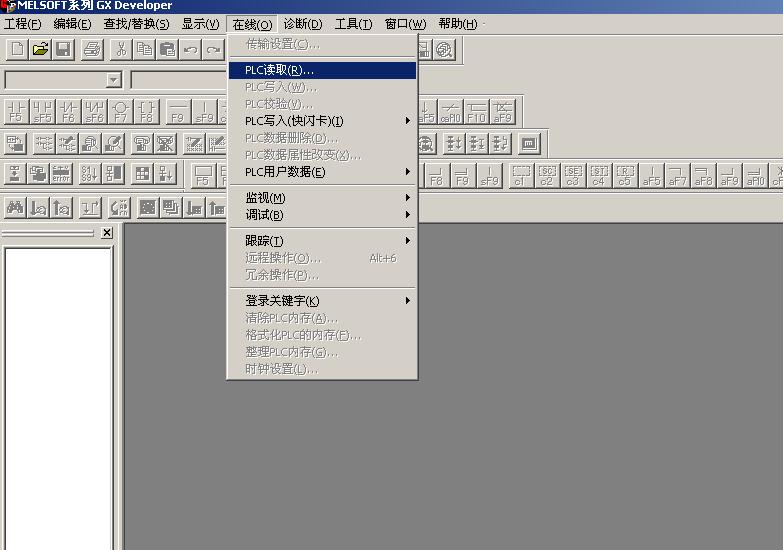This screenshot has height=550, width=783.
Task: Close the left project panel with X
Action: 107,233
